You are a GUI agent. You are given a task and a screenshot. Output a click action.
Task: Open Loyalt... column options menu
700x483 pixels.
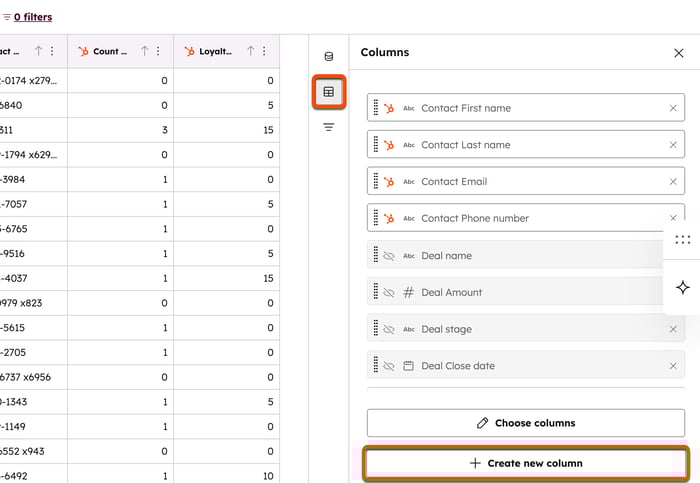click(x=264, y=51)
